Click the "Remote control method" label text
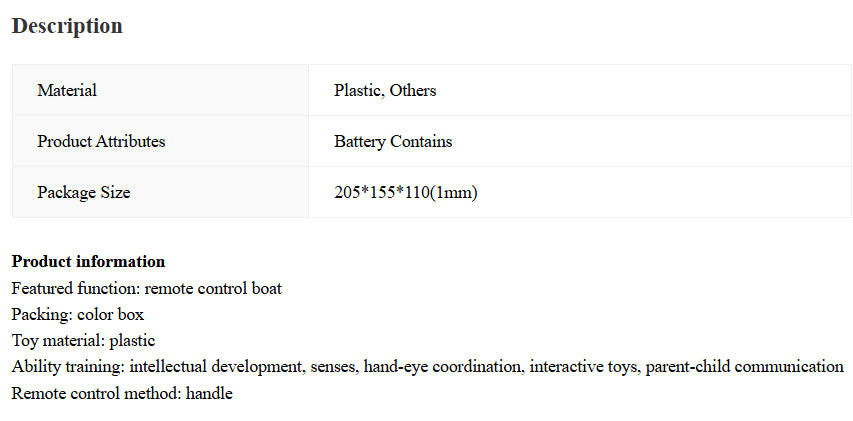 coord(95,393)
